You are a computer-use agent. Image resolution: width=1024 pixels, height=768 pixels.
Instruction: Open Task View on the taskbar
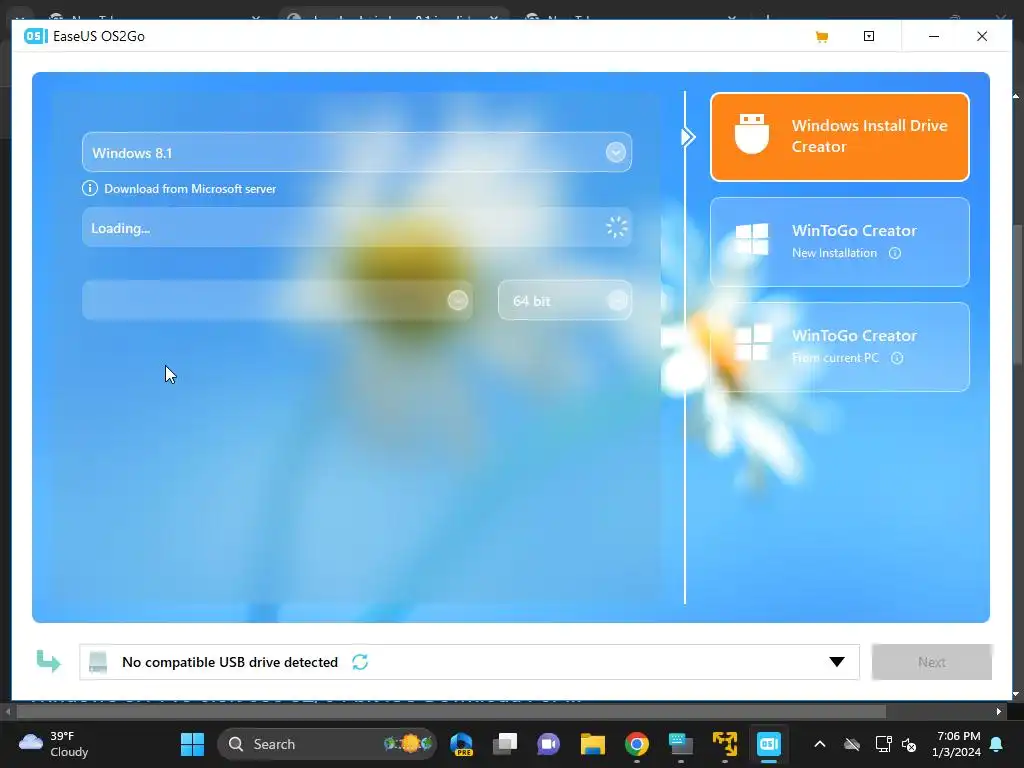[x=505, y=744]
